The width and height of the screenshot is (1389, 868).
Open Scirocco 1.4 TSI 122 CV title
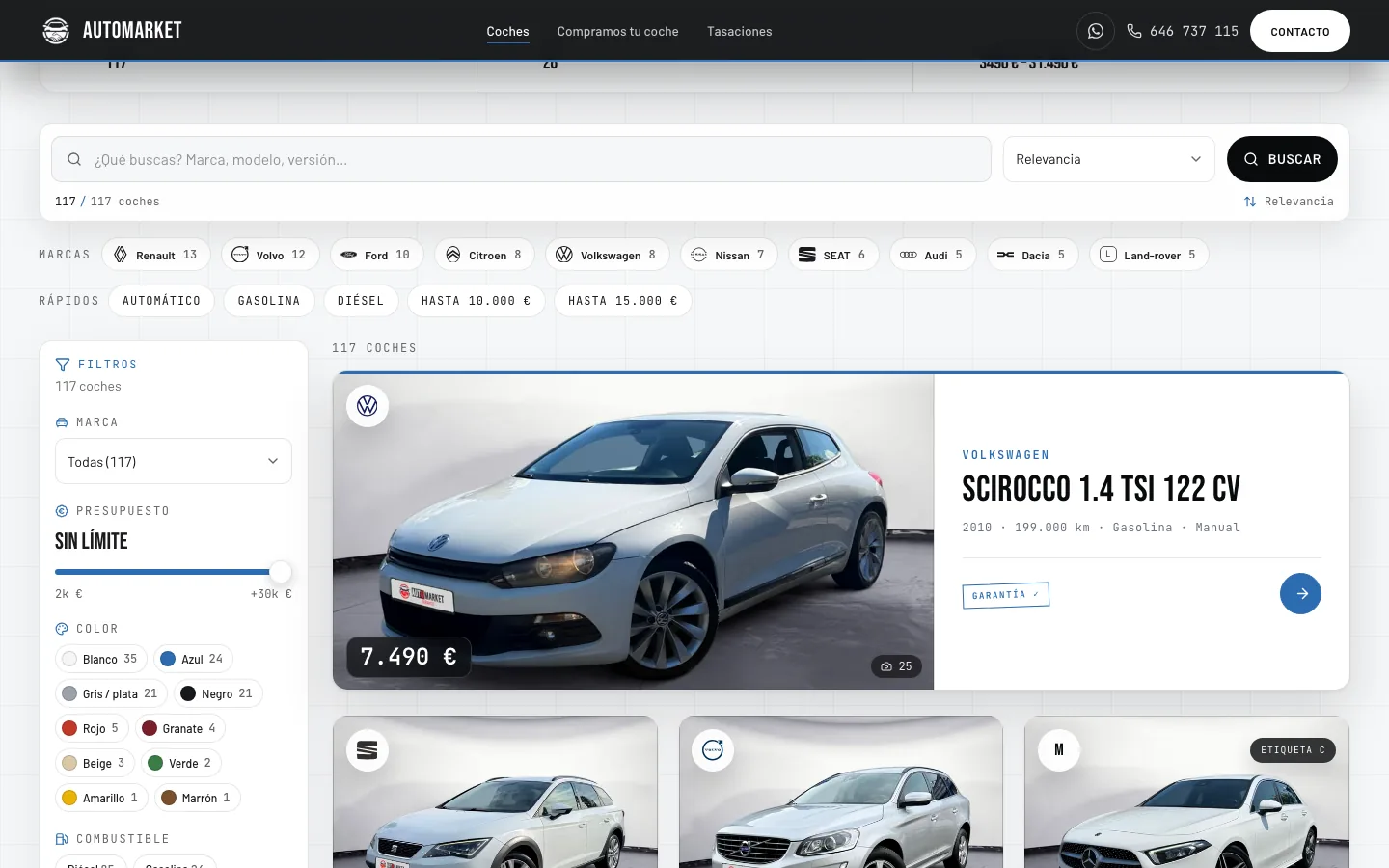(x=1101, y=489)
